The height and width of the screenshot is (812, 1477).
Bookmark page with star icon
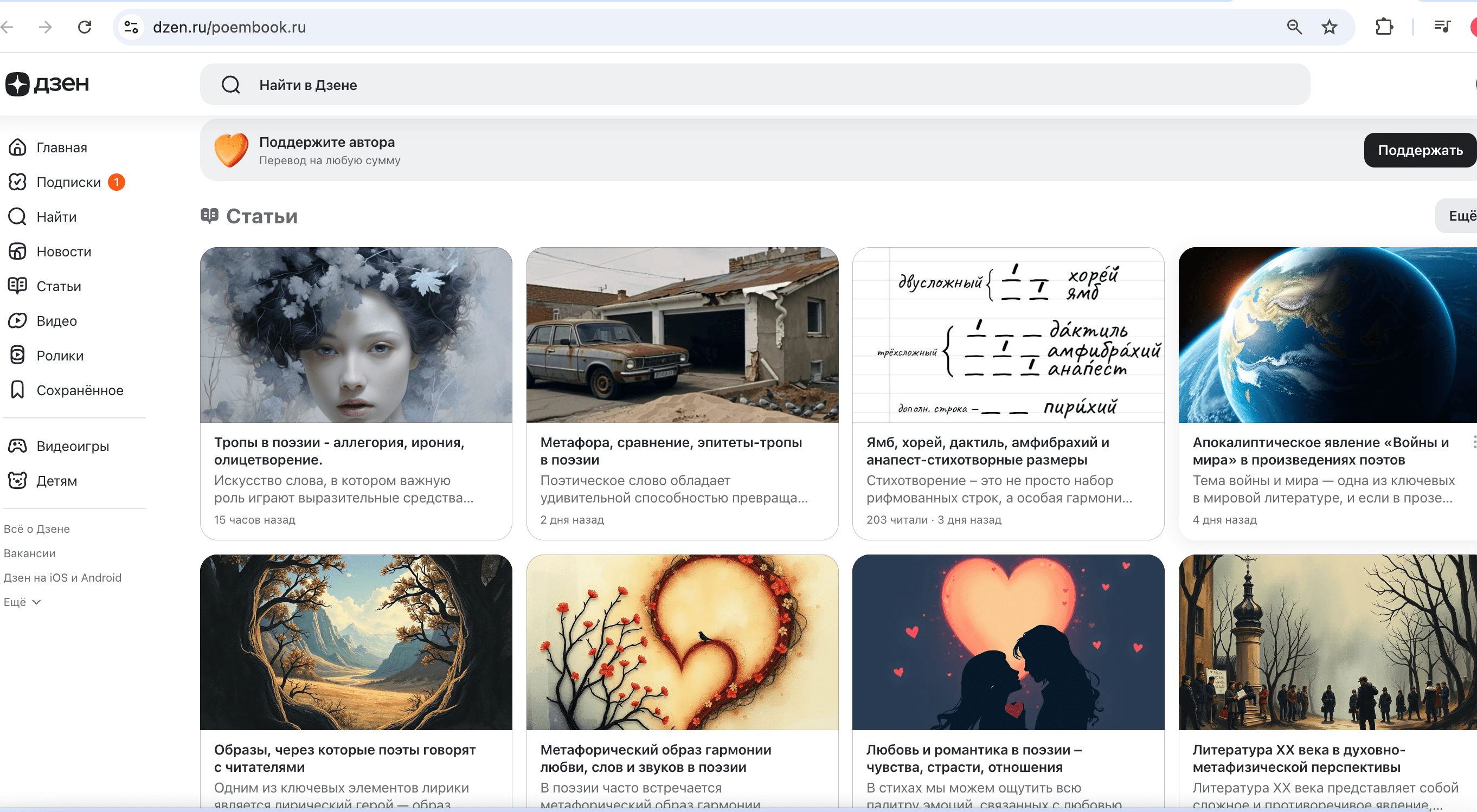click(x=1329, y=27)
